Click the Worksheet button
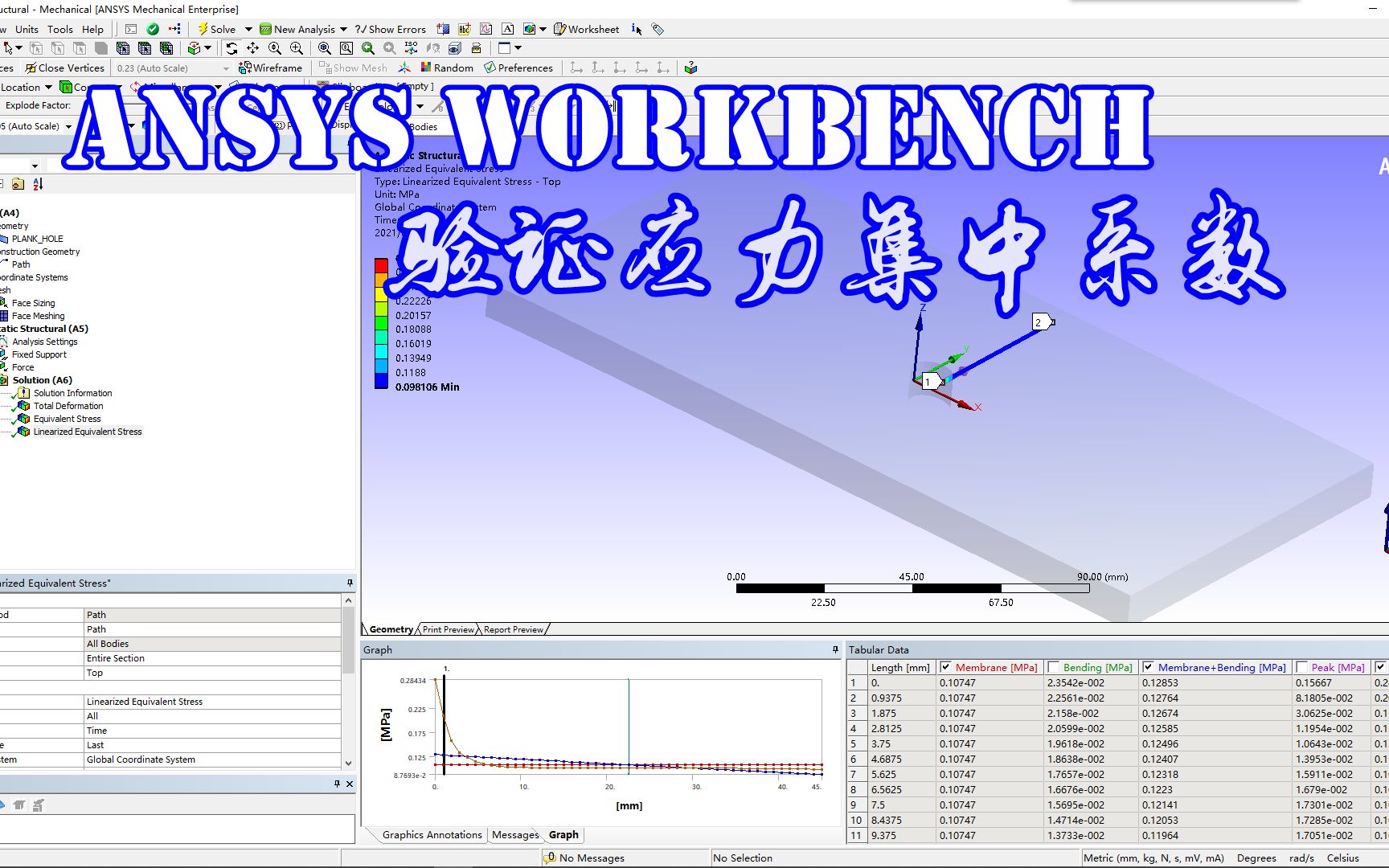Screen dimensions: 1389x868 tap(587, 29)
